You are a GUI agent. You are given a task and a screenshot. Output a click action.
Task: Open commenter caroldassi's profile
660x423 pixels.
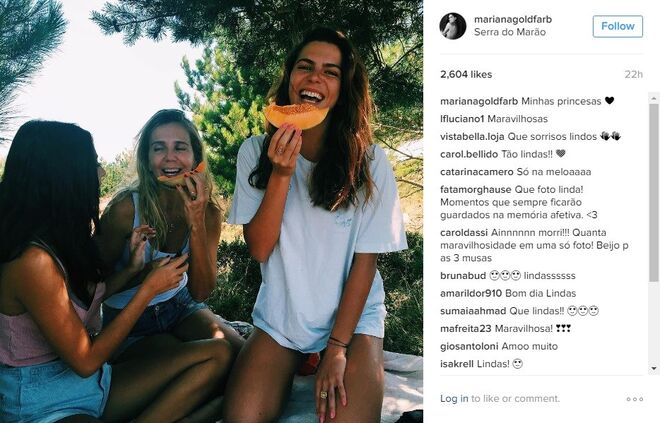pos(464,233)
